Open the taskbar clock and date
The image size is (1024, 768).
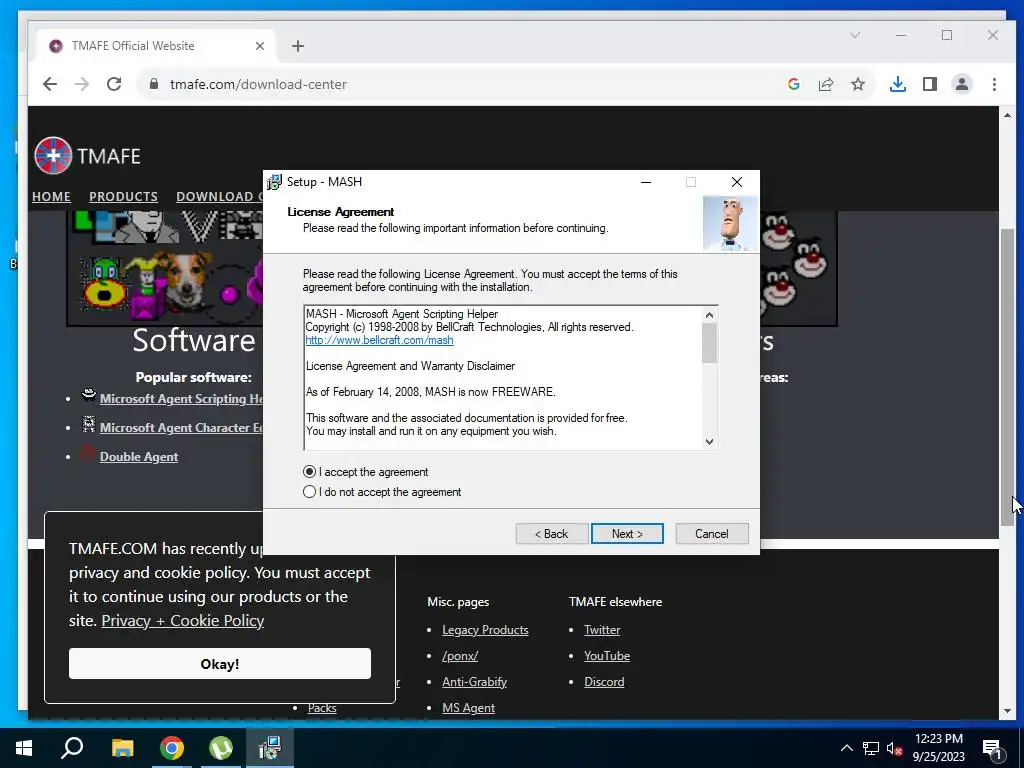point(938,748)
